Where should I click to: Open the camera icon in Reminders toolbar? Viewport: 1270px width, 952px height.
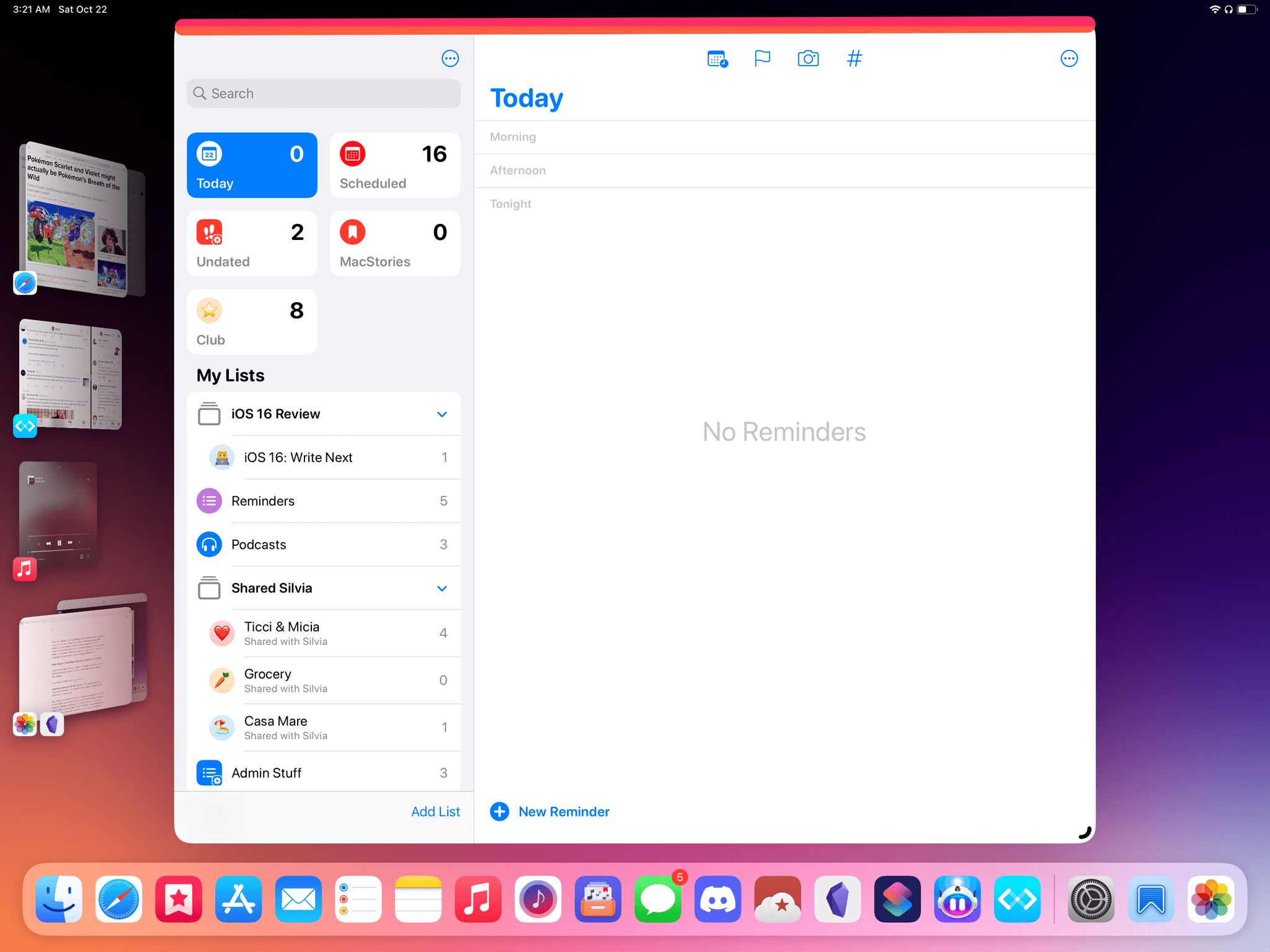click(808, 58)
